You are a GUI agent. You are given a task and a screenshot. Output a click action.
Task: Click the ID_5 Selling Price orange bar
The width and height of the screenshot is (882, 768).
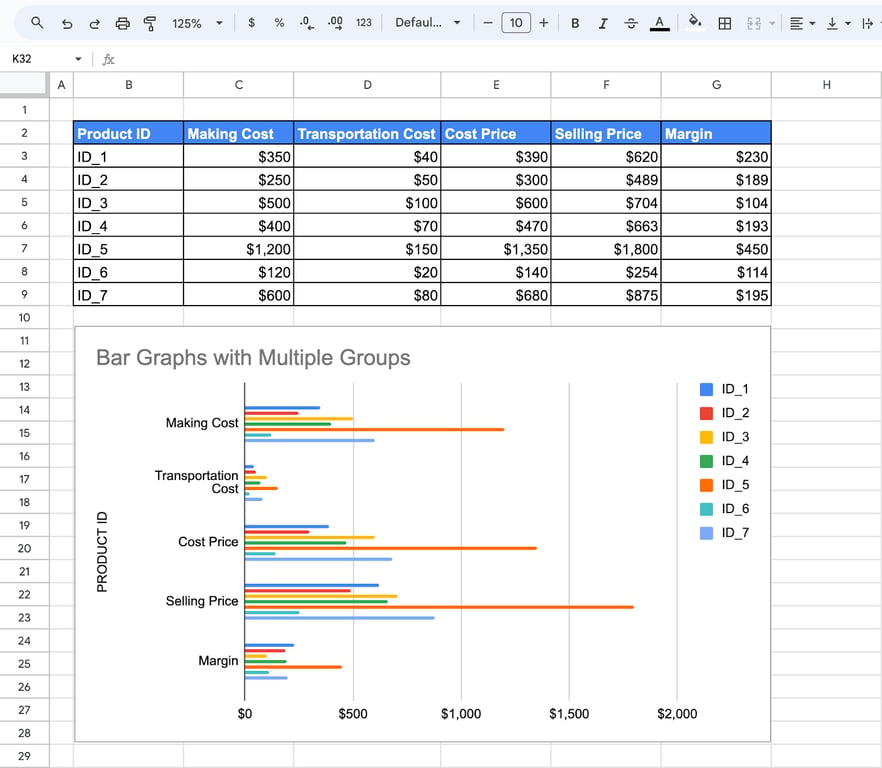pos(439,607)
